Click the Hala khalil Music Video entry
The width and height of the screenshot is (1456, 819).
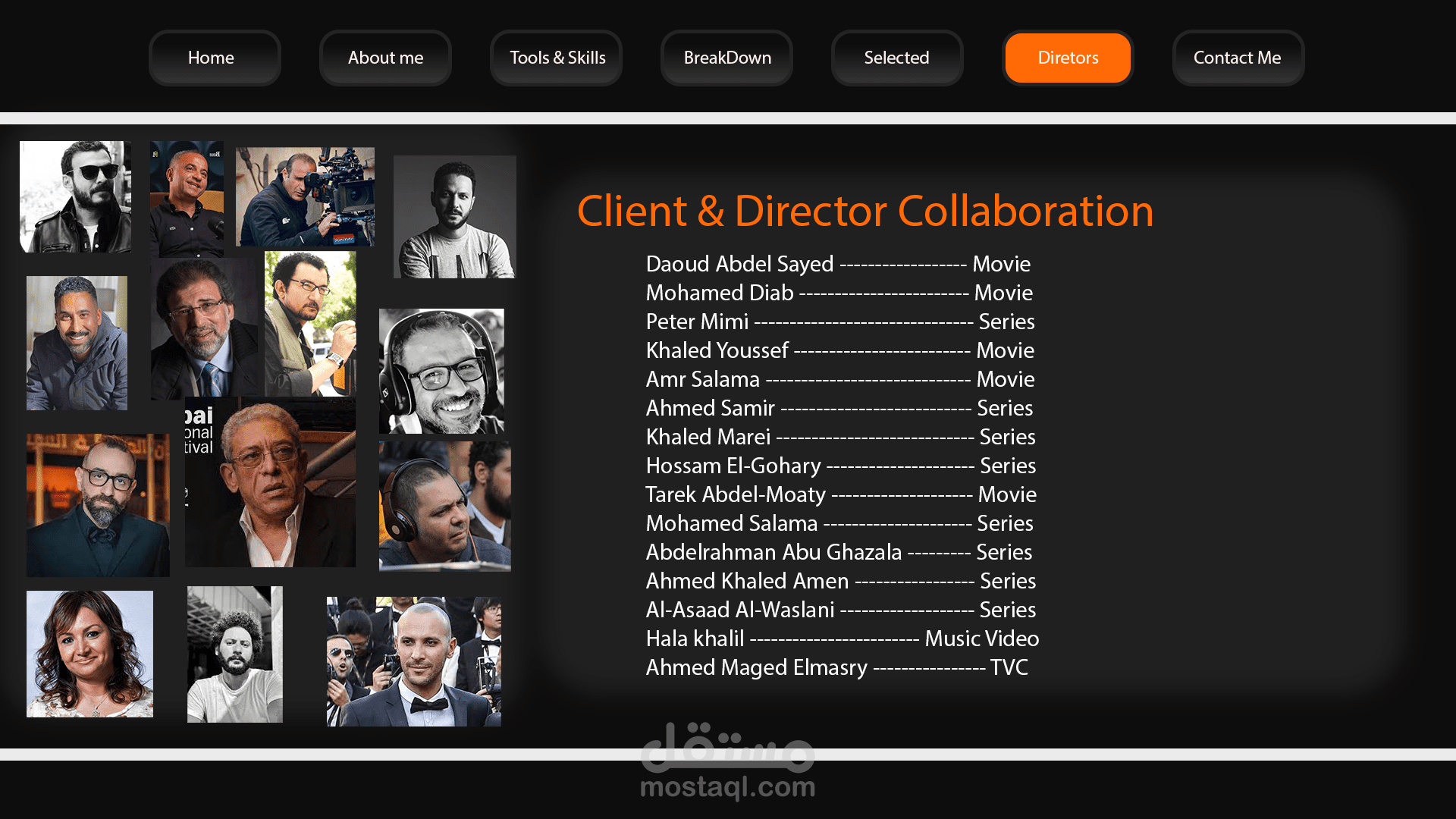842,639
